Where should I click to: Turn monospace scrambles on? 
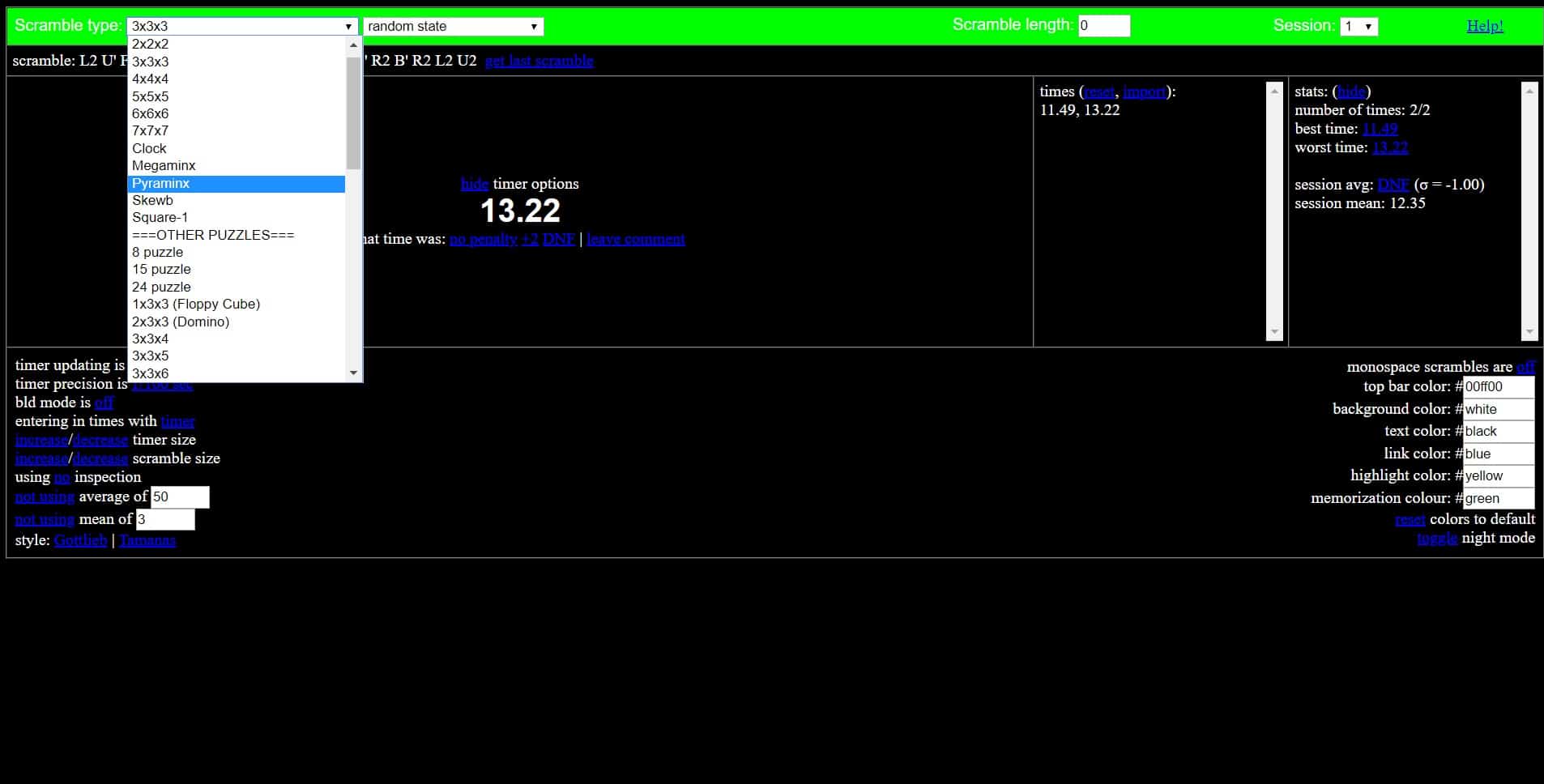coord(1526,367)
